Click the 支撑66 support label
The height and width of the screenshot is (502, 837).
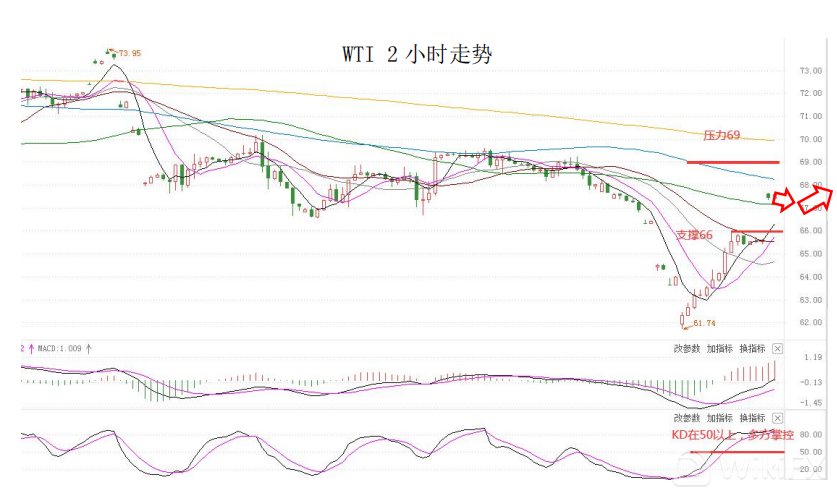[x=694, y=235]
